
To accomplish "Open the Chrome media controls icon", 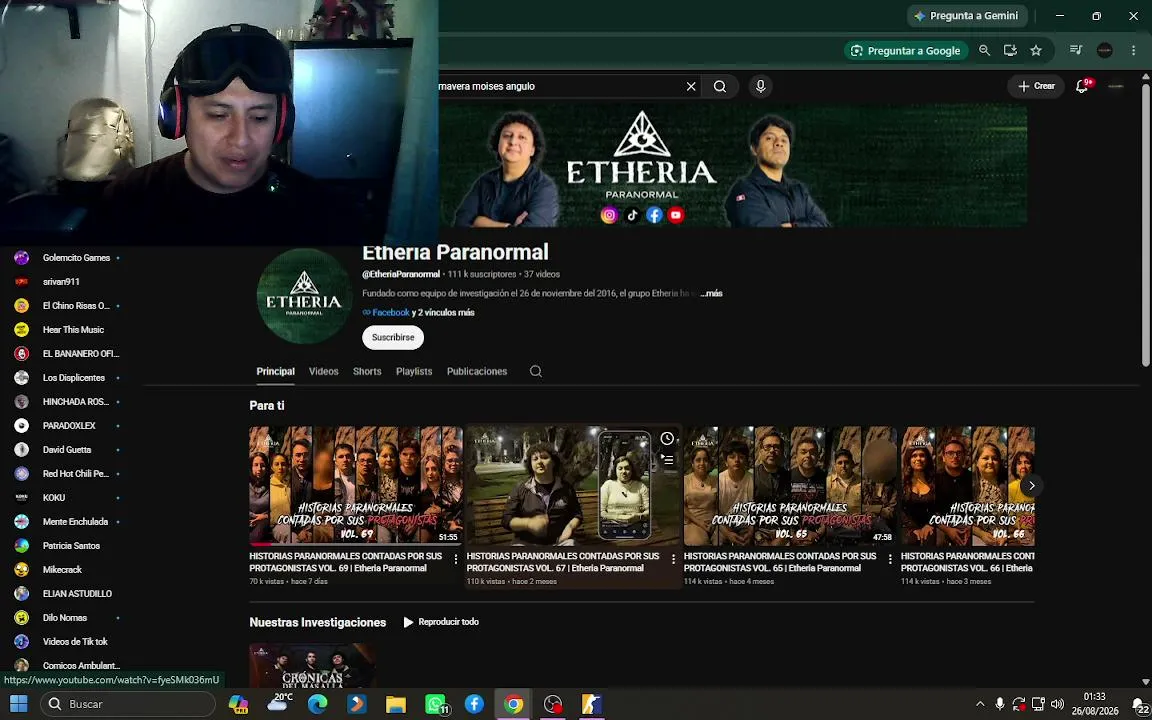I will click(1076, 51).
